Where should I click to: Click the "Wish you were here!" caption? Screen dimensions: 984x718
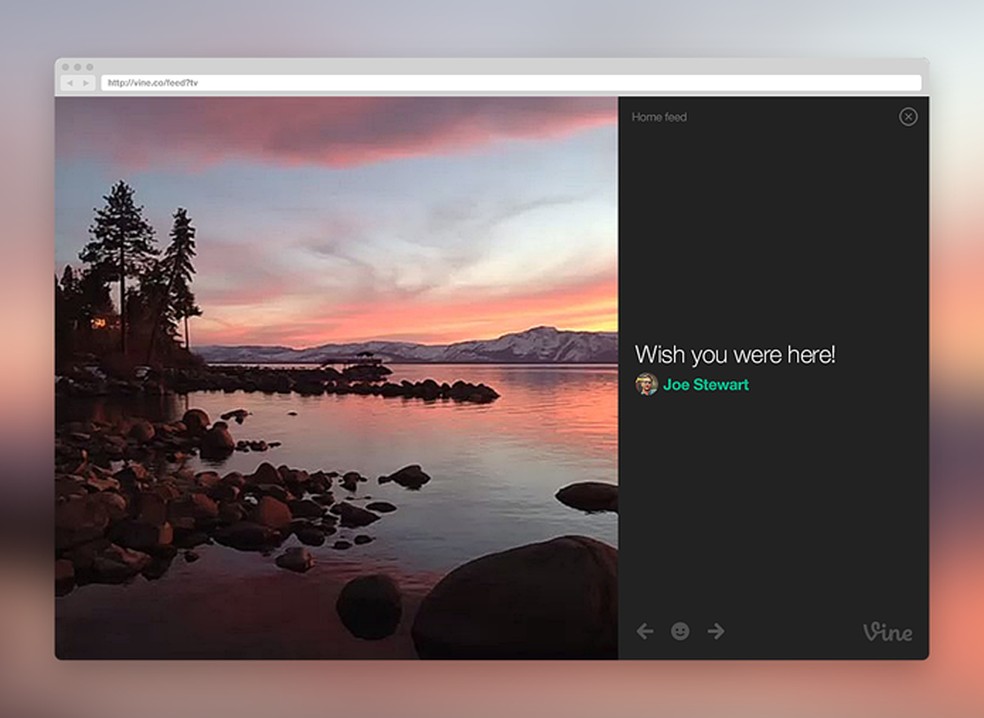(x=735, y=354)
